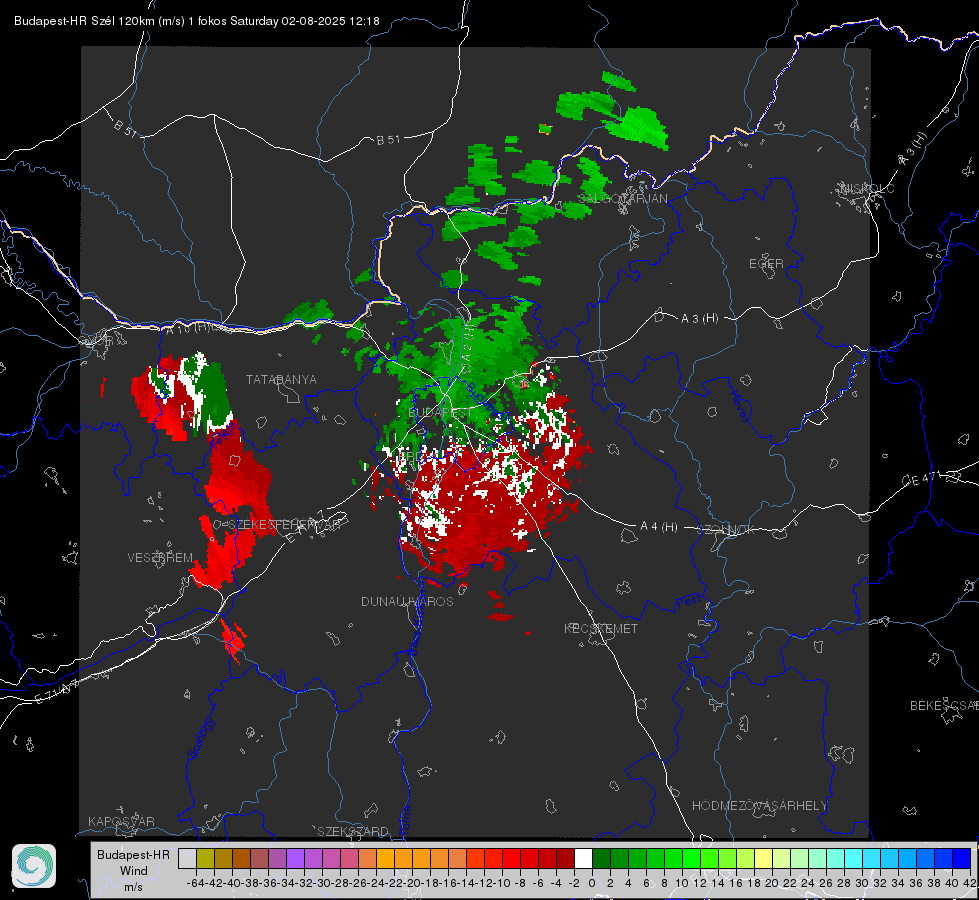Click the '30' legend value

pos(862,883)
